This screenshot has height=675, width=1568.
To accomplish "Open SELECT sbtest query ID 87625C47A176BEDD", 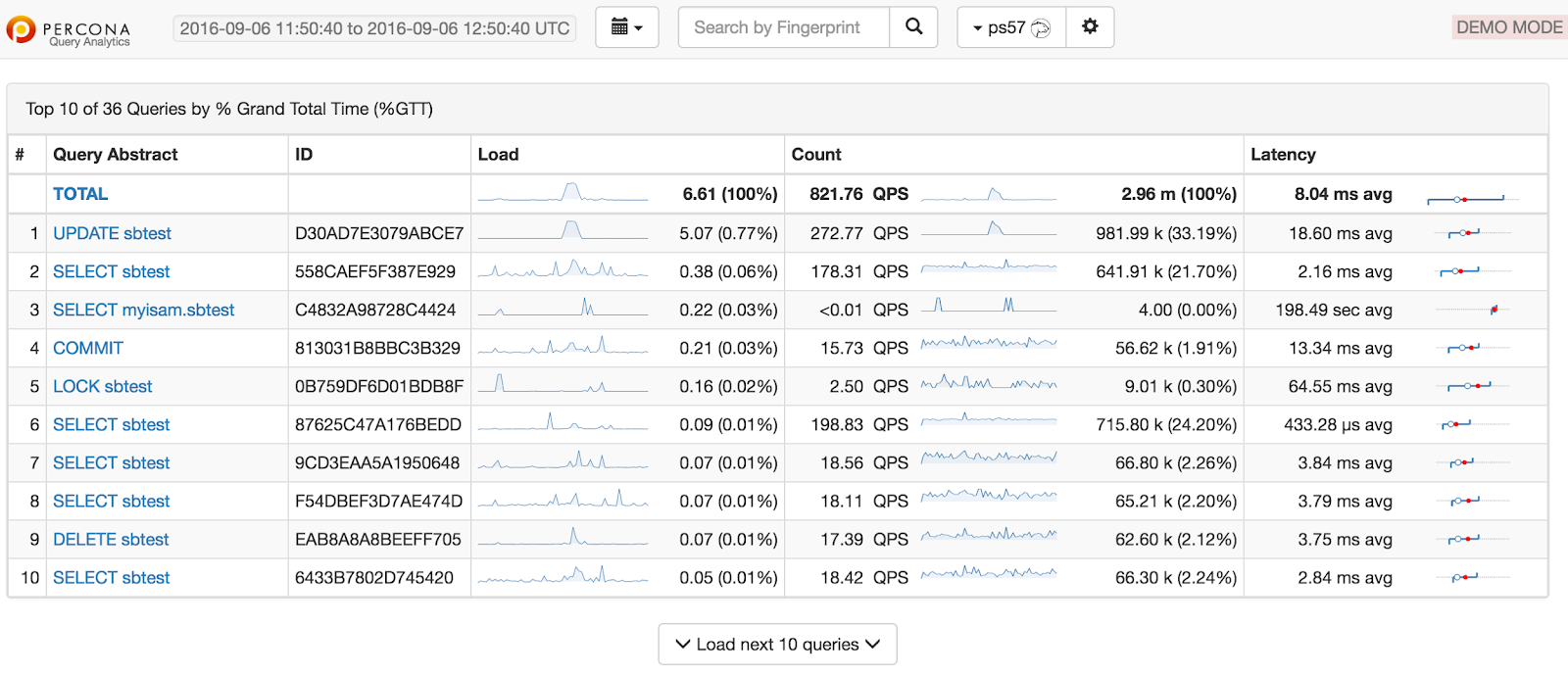I will click(x=111, y=424).
